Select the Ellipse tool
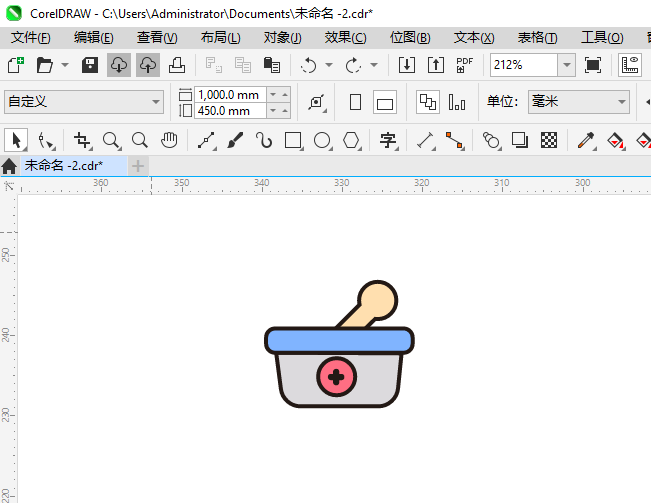The image size is (651, 503). tap(323, 141)
